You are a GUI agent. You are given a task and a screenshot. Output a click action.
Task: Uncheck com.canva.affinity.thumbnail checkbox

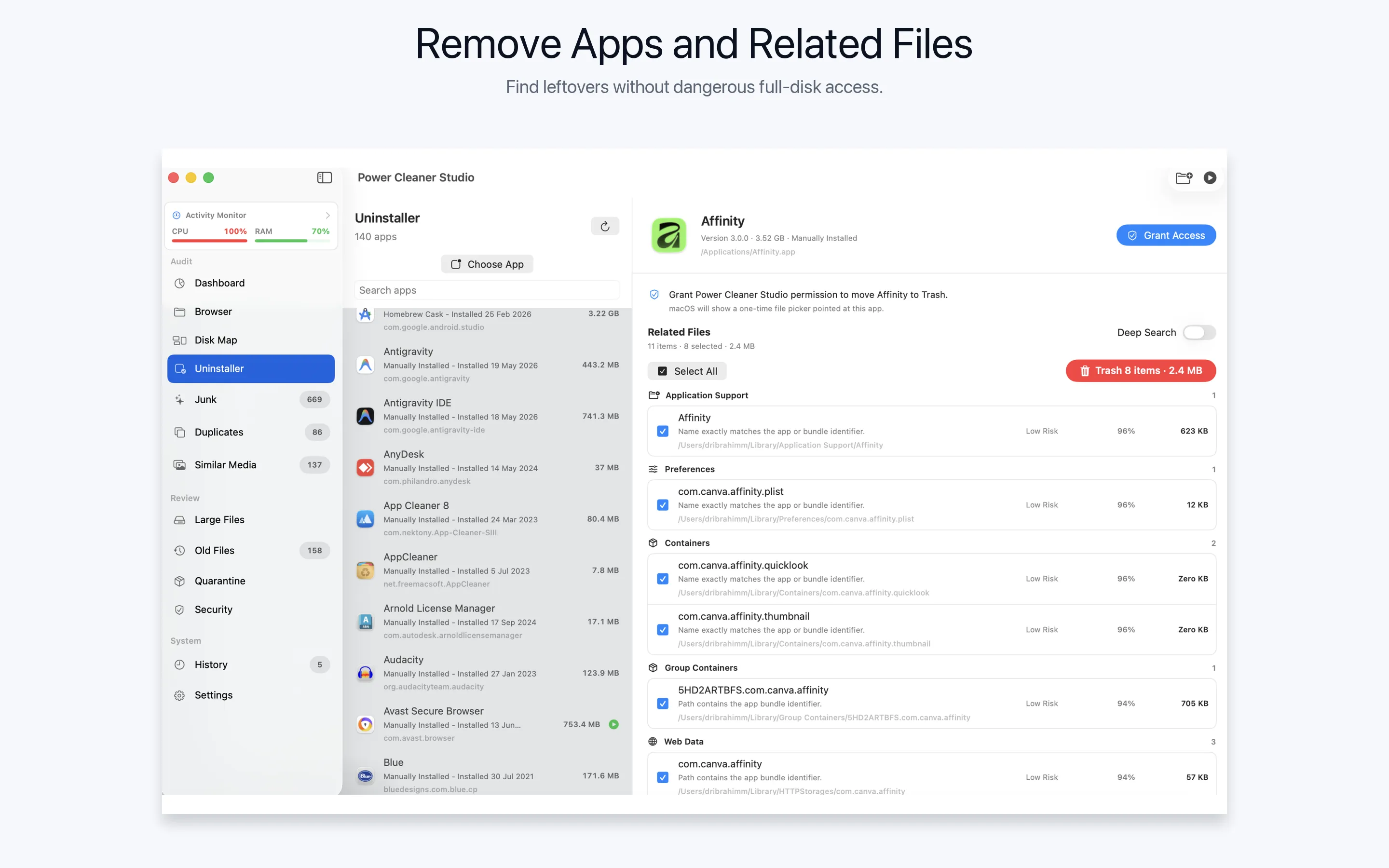pyautogui.click(x=663, y=630)
